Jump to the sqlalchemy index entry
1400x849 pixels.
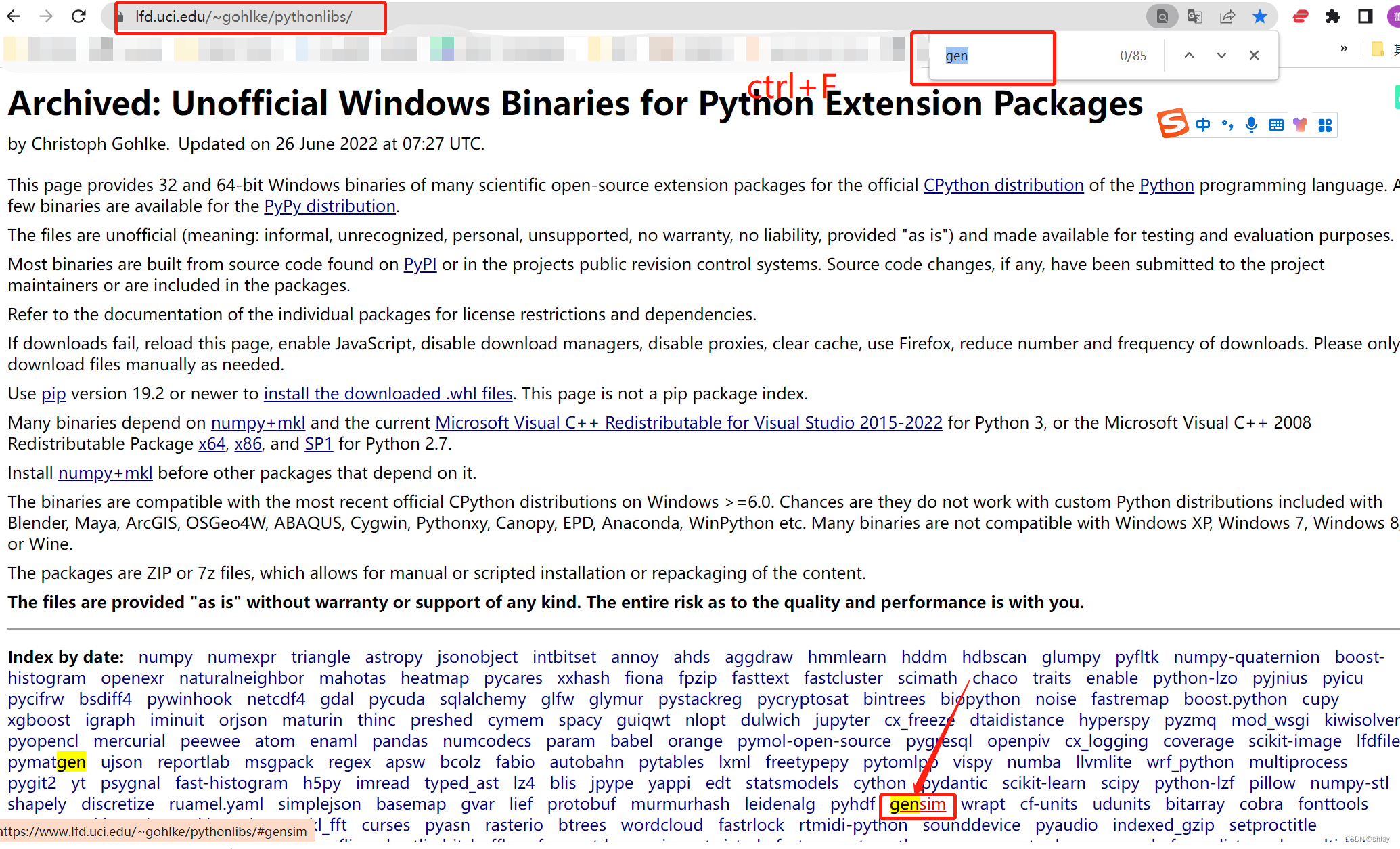[482, 699]
